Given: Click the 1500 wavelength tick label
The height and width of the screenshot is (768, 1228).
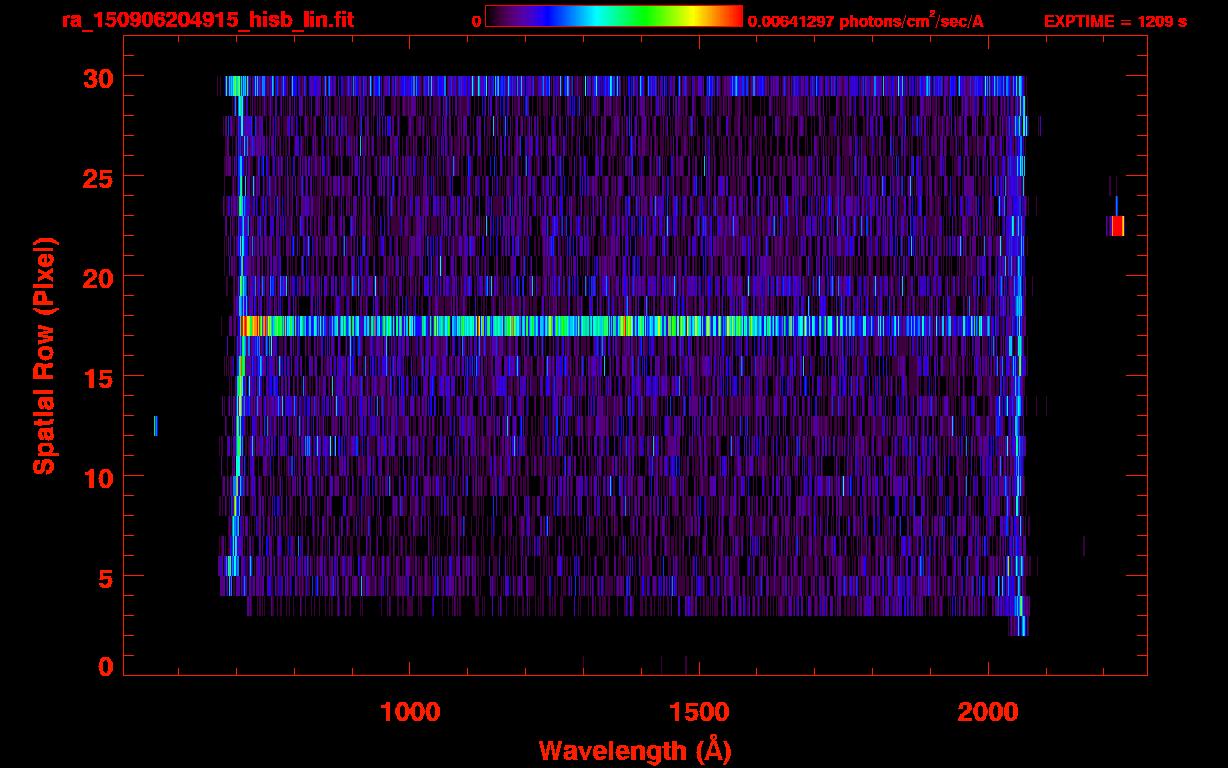Looking at the screenshot, I should click(699, 712).
